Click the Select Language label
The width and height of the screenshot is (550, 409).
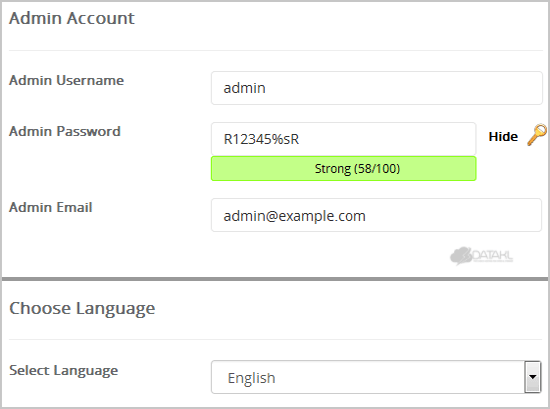pyautogui.click(x=63, y=371)
